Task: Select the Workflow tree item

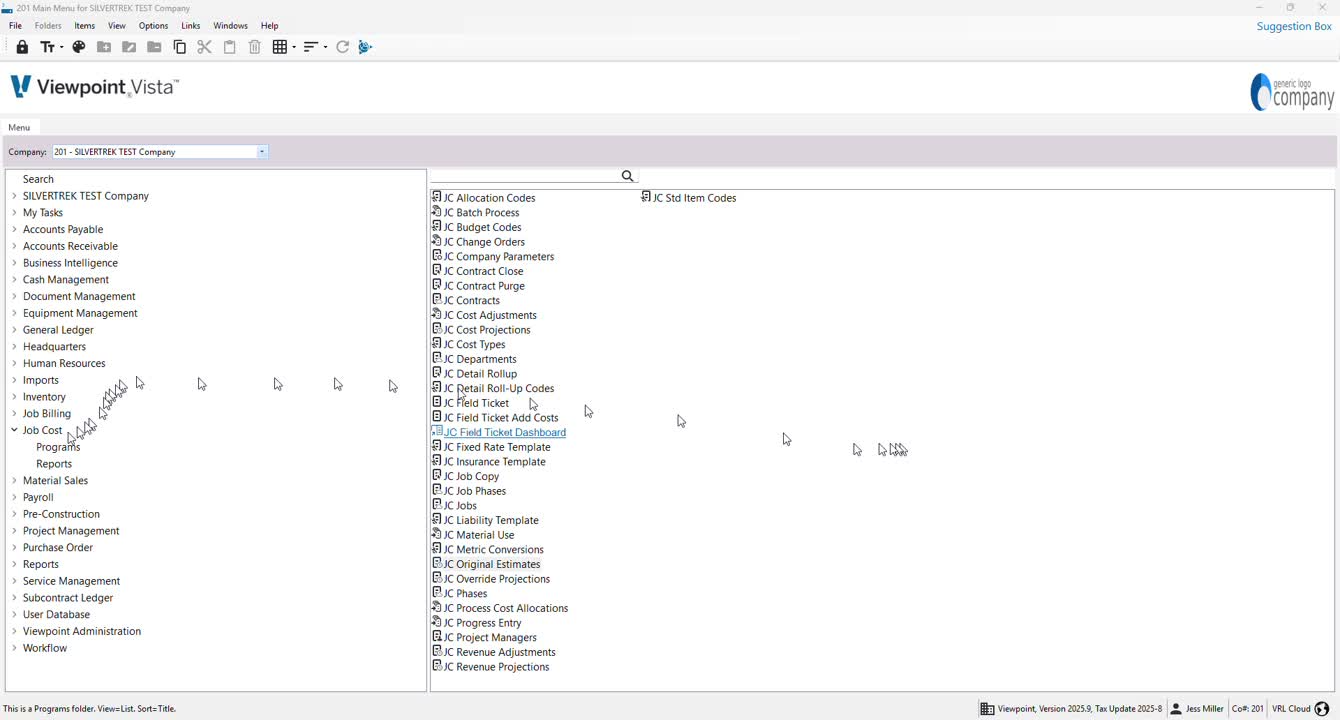Action: 45,648
